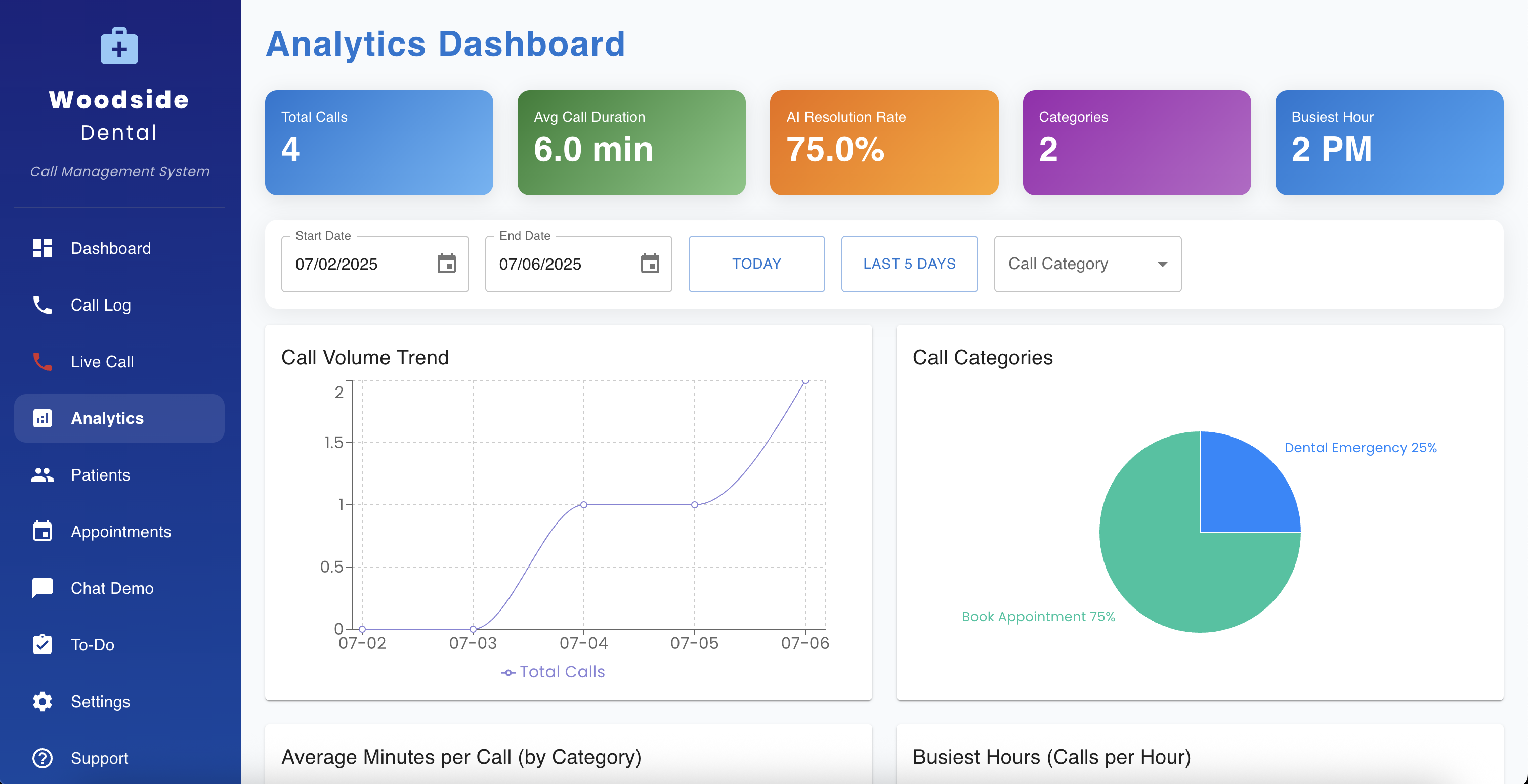Open the Live Call page
This screenshot has height=784, width=1528.
coord(119,362)
